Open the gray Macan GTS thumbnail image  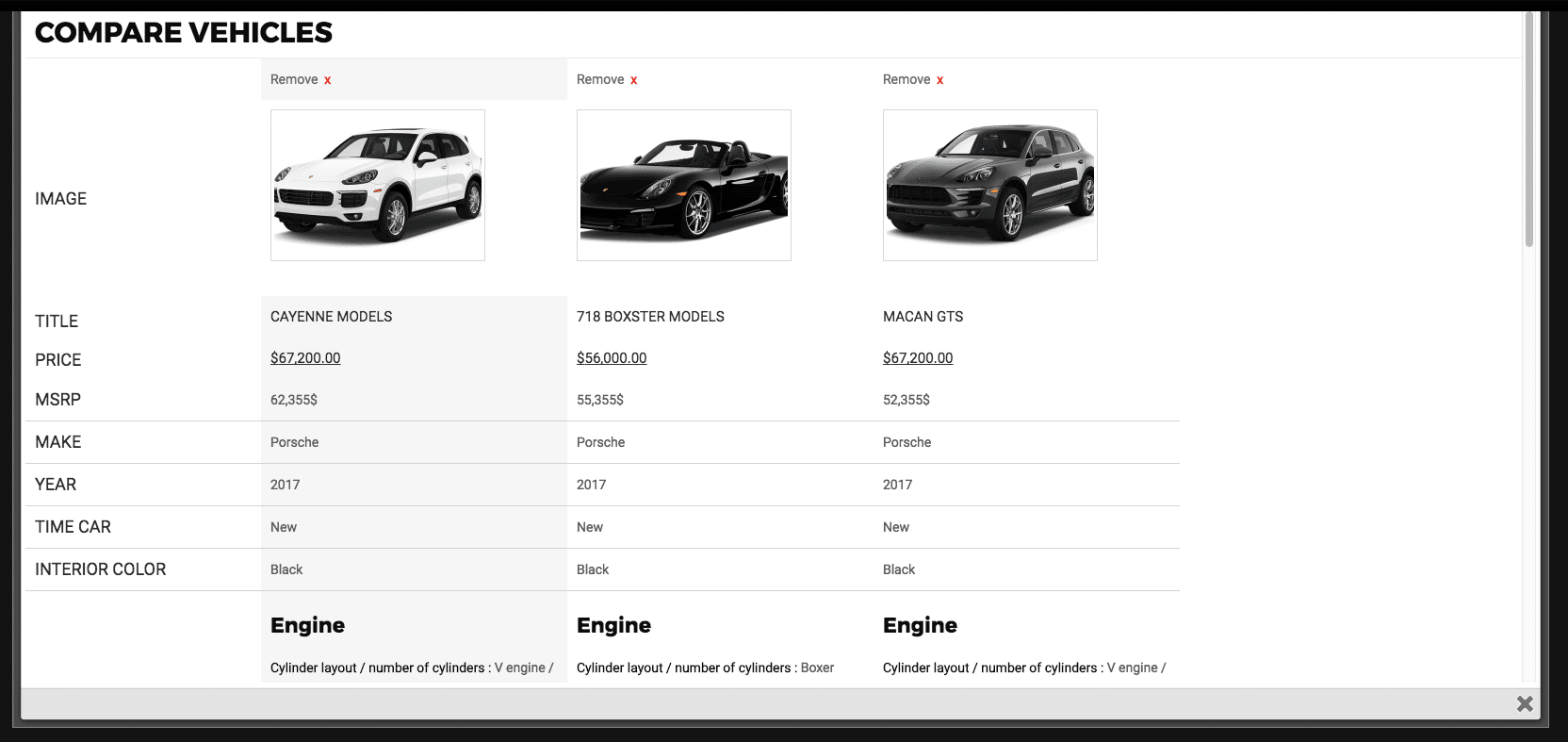[990, 185]
